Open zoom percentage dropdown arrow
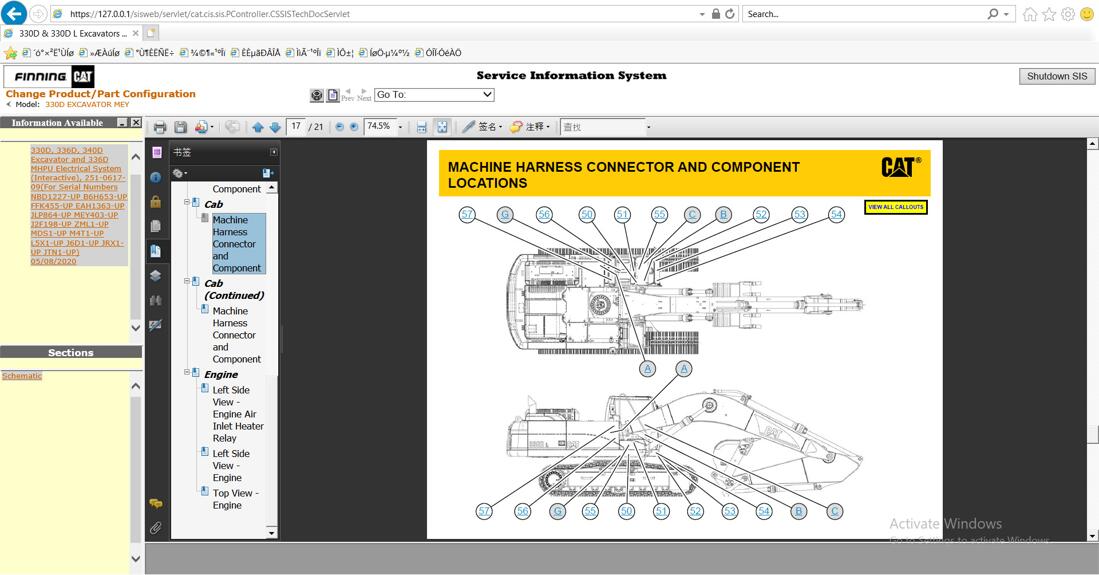This screenshot has width=1099, height=575. click(x=400, y=127)
